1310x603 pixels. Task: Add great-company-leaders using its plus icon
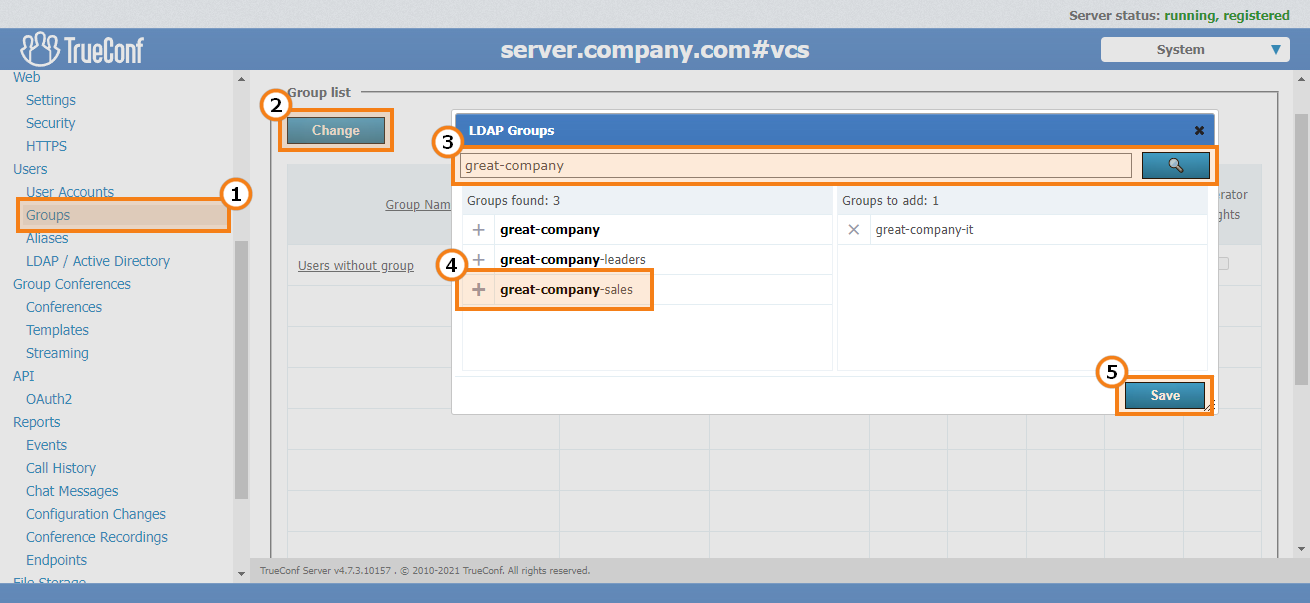[x=478, y=259]
